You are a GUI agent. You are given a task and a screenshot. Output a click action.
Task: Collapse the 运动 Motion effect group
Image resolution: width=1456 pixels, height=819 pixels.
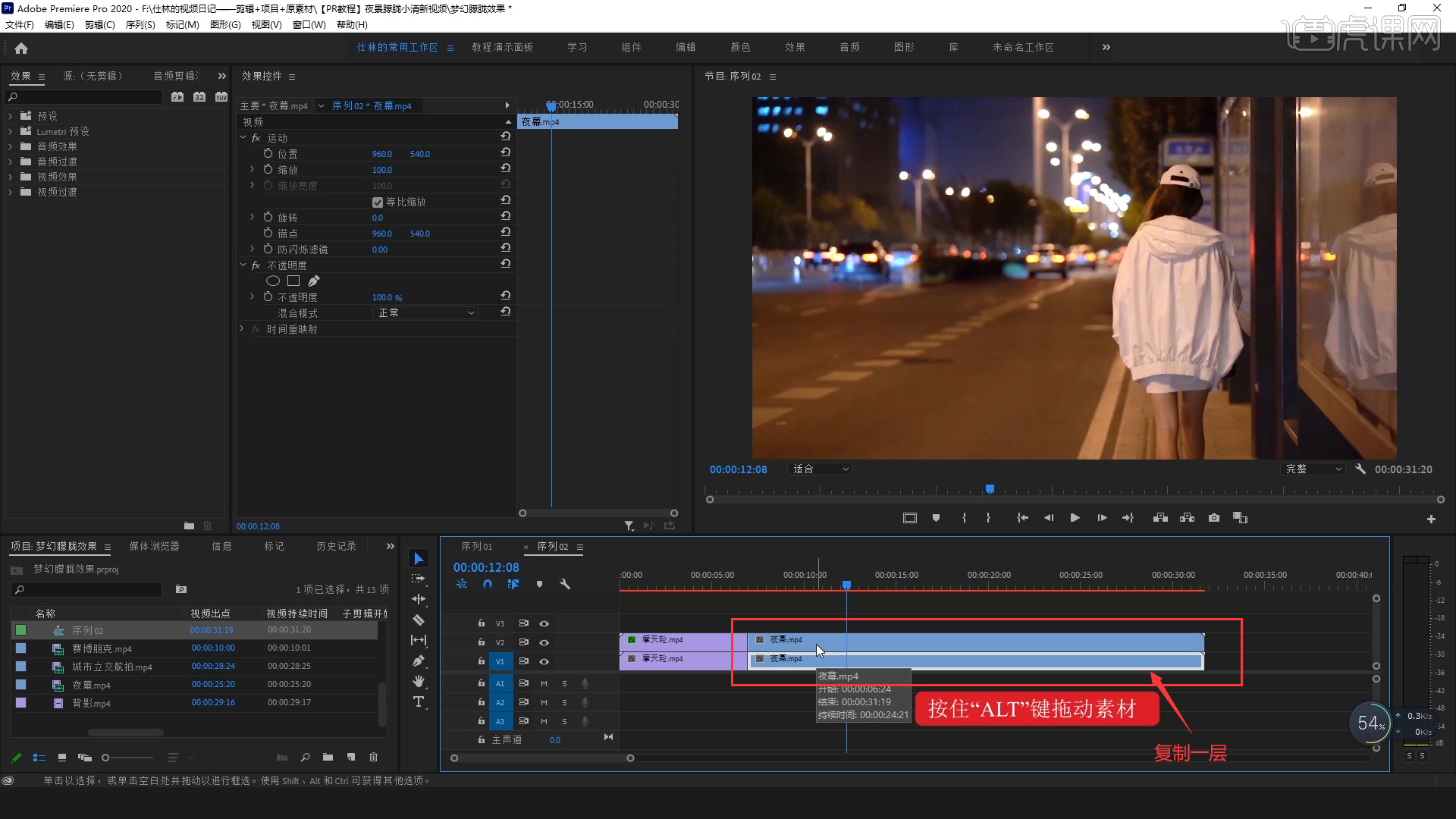[x=243, y=138]
